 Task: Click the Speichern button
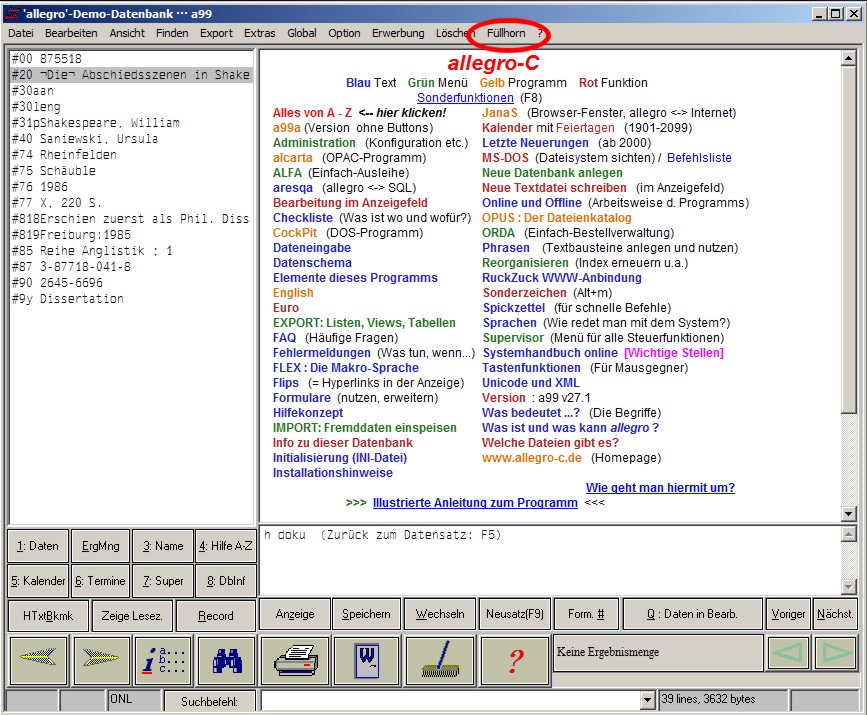point(366,614)
